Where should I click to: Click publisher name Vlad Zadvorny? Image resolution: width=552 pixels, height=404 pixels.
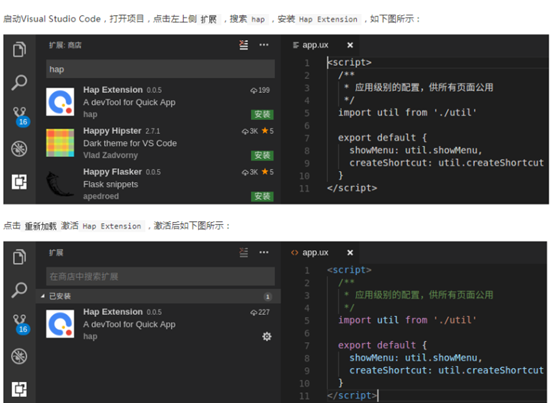[111, 155]
